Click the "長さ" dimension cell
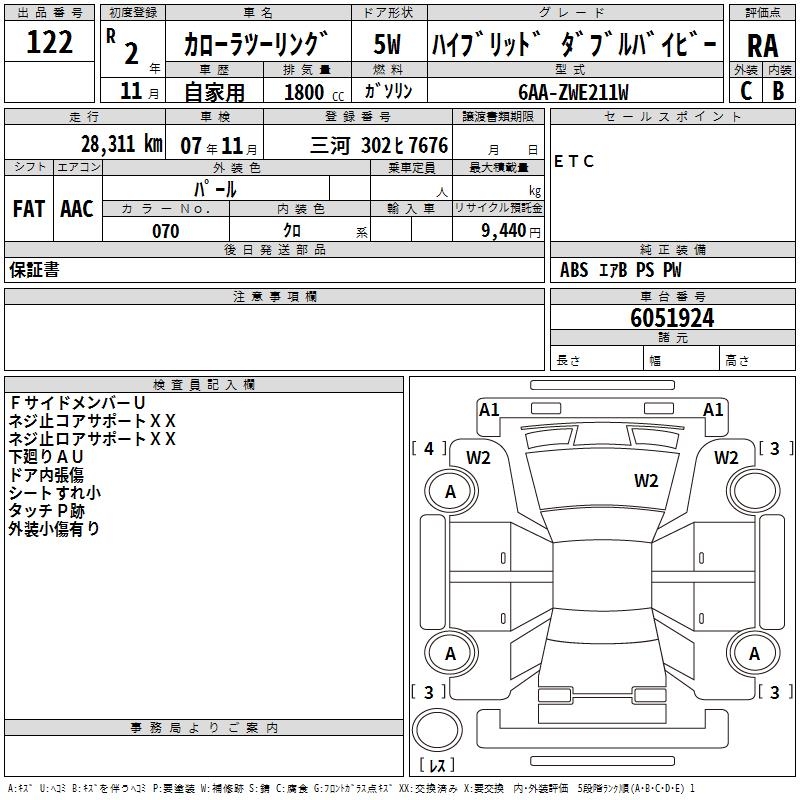This screenshot has height=800, width=800. tap(596, 358)
